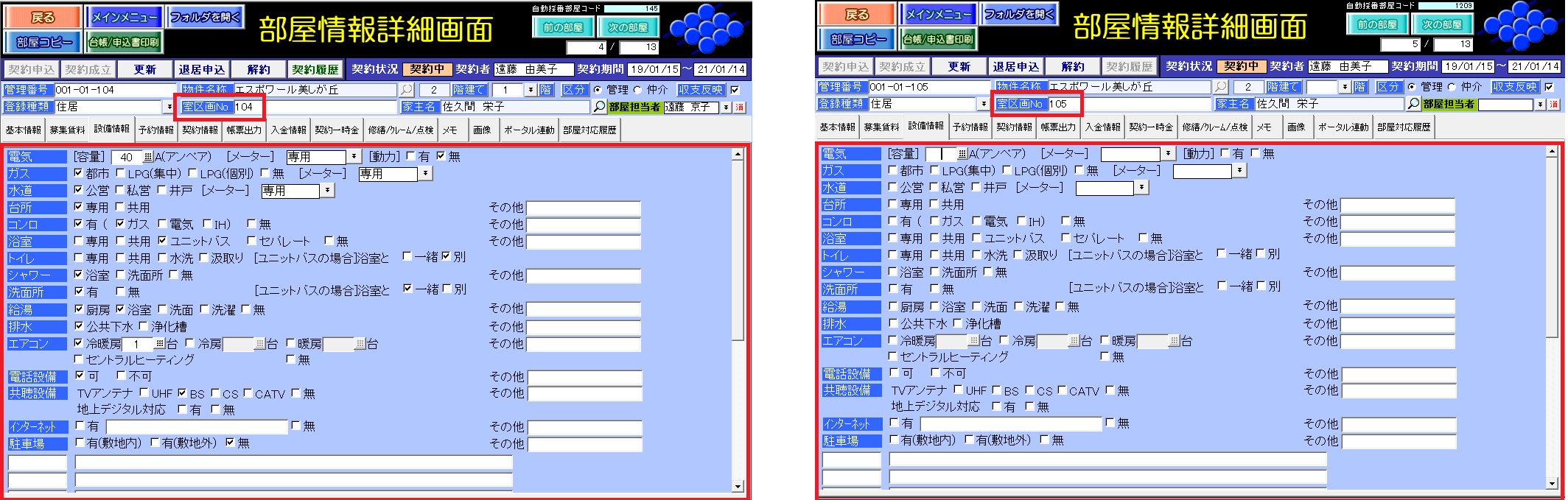The width and height of the screenshot is (1568, 500).
Task: Click the landlord search magnifier in room 104 panel
Action: pos(600,107)
